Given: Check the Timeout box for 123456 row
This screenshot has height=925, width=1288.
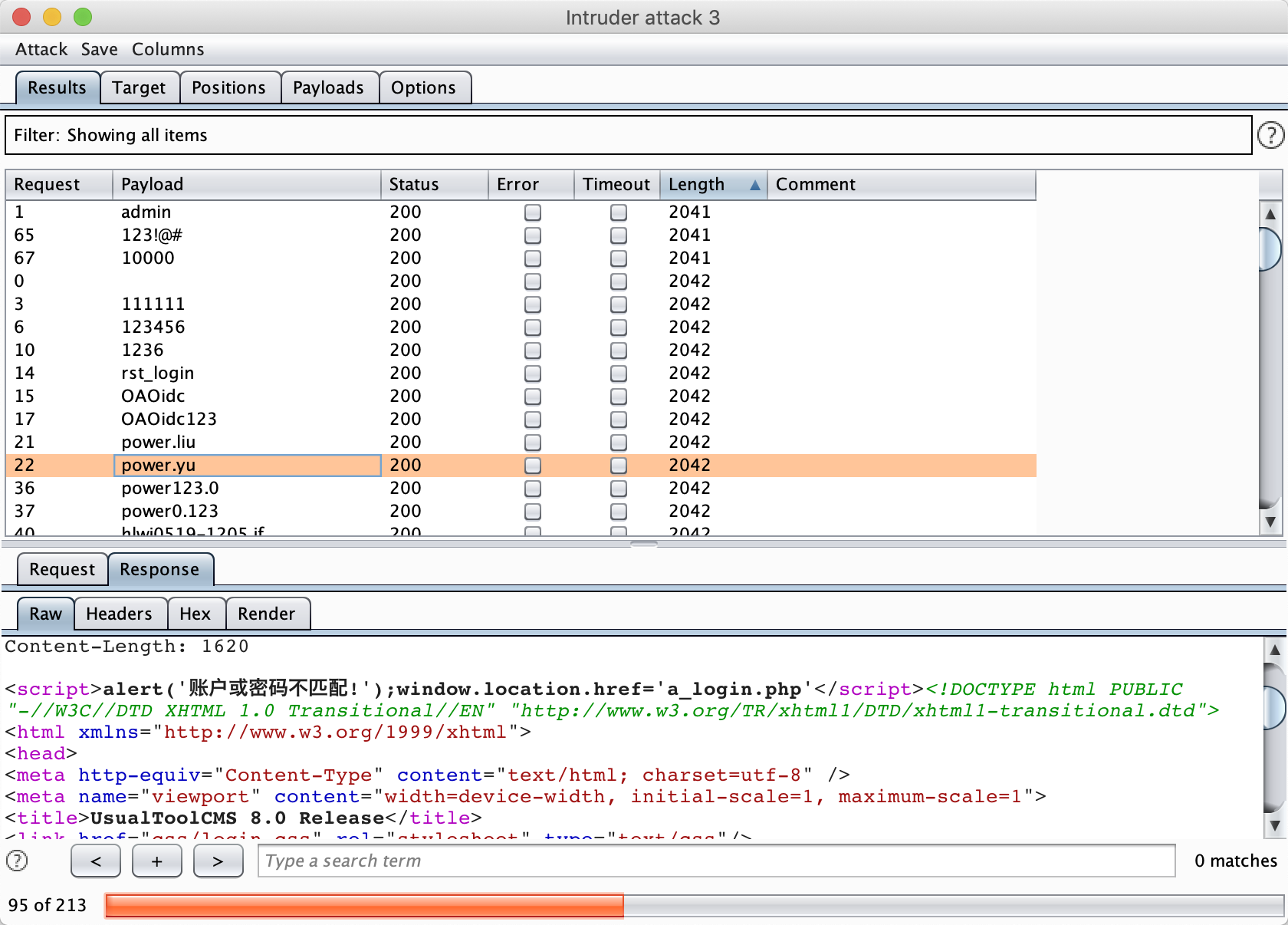Looking at the screenshot, I should tap(619, 328).
